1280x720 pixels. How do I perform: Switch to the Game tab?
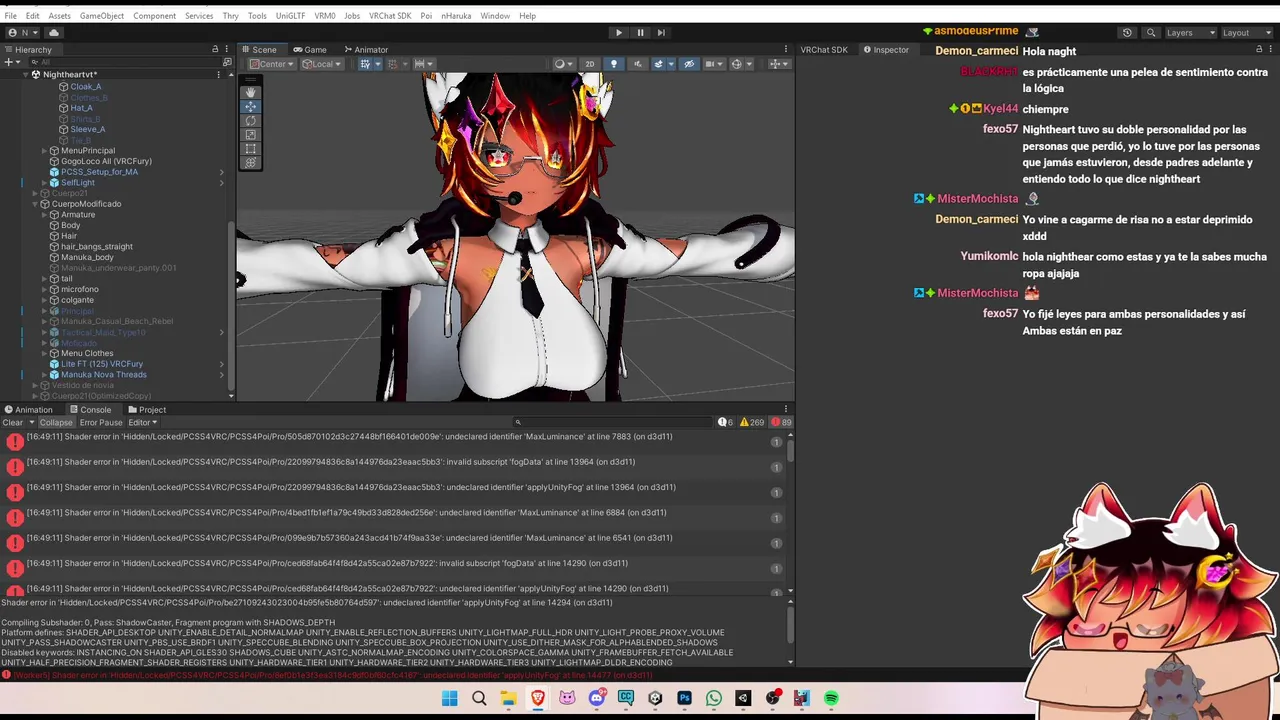coord(309,49)
